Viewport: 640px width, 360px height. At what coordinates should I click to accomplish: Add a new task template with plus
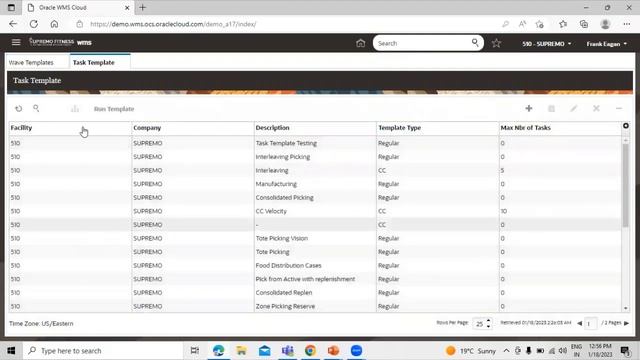click(x=529, y=108)
